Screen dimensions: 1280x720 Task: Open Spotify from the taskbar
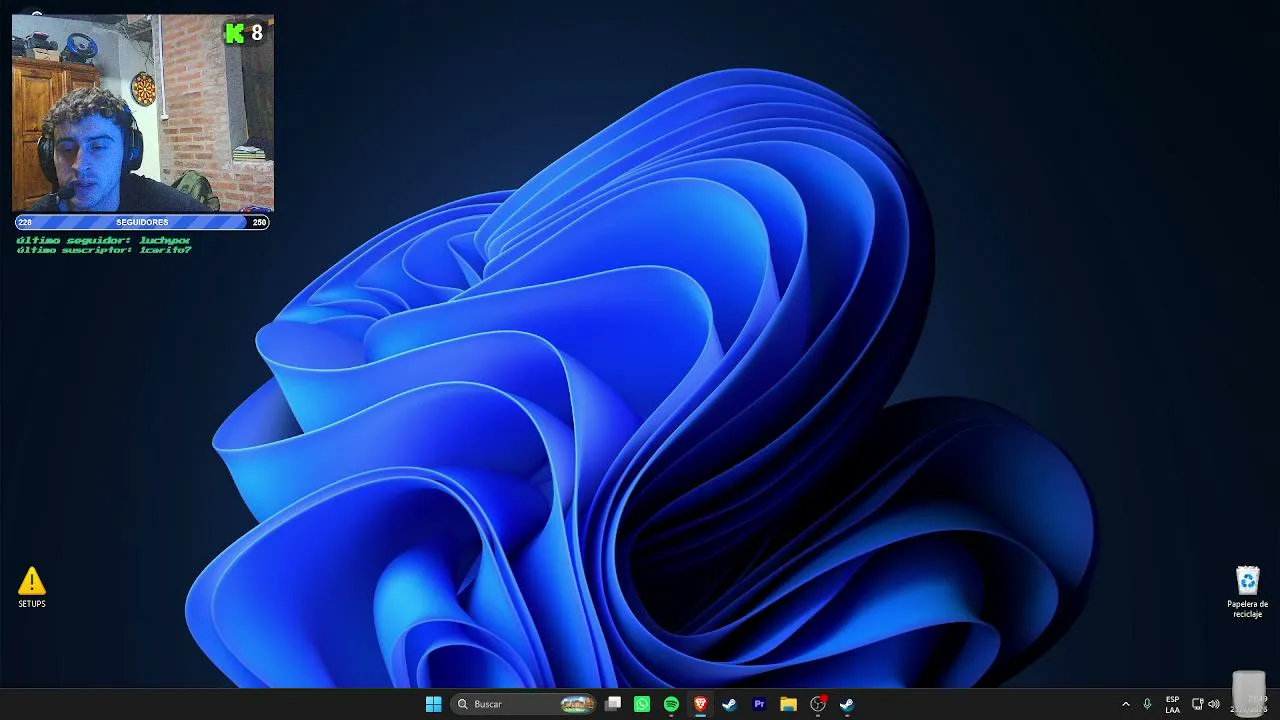pos(671,704)
